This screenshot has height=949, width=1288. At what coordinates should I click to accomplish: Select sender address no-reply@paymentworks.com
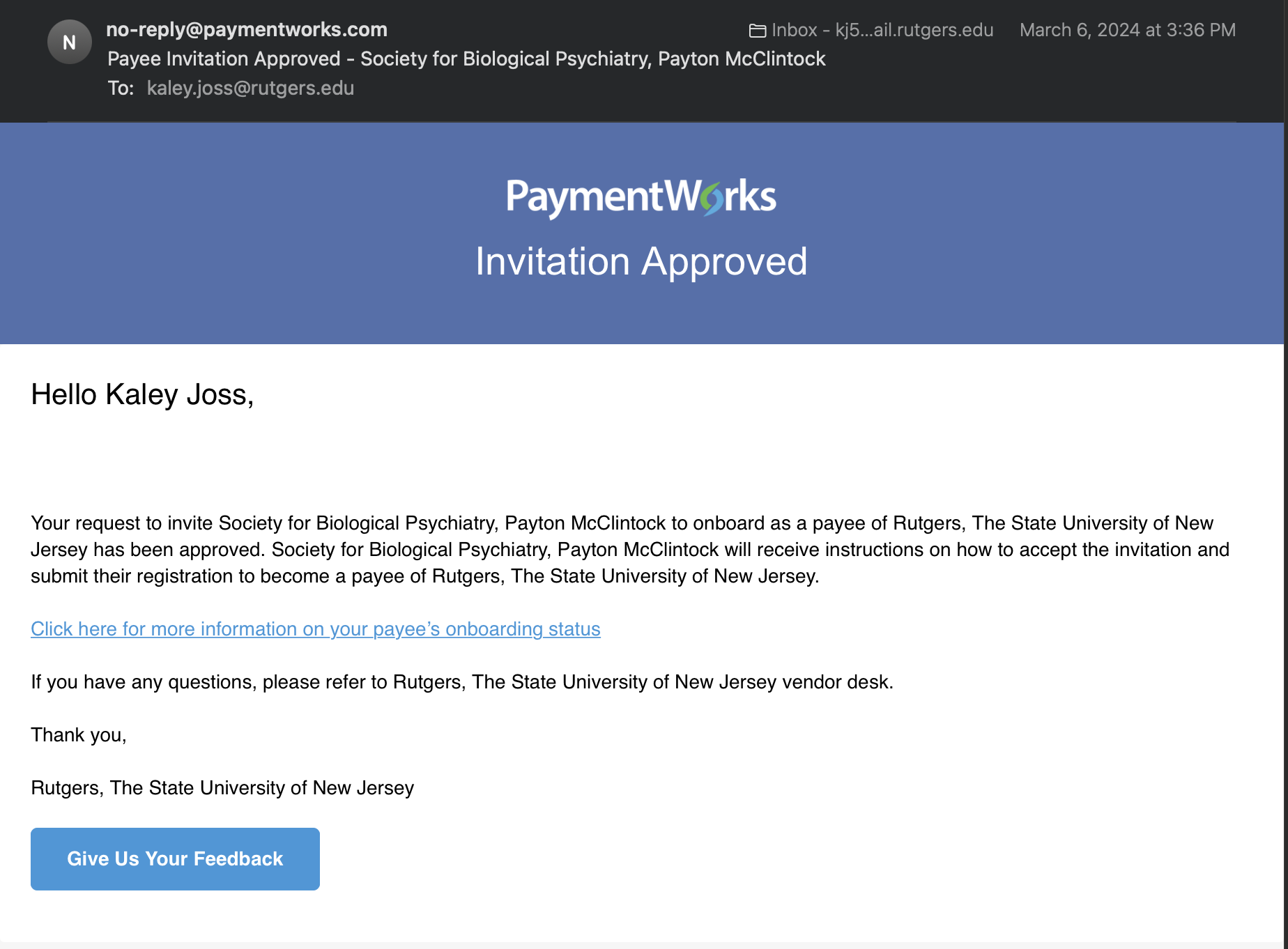247,29
